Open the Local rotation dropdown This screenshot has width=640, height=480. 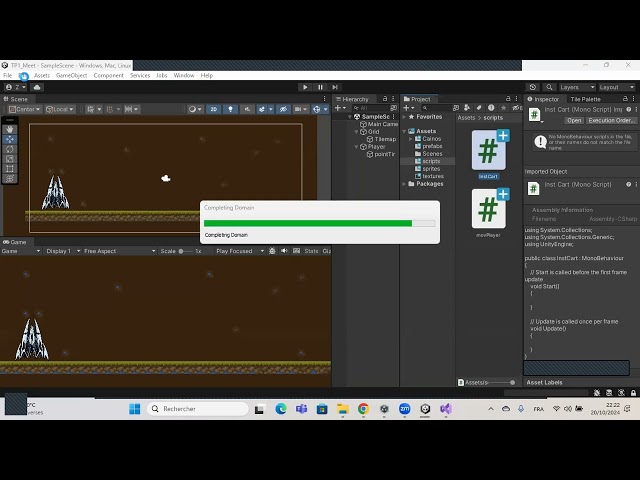(x=60, y=109)
